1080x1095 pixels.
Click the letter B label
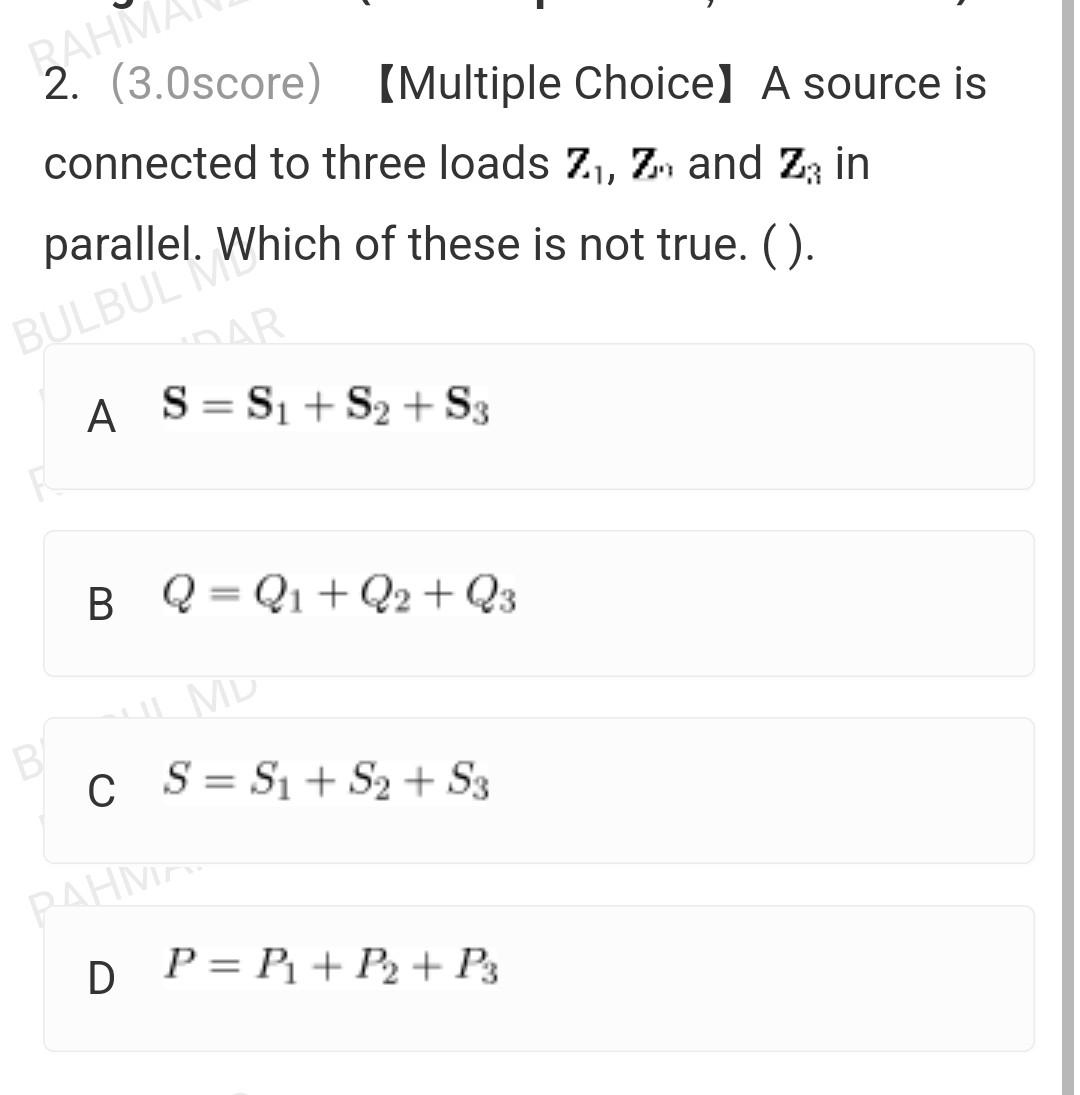(x=100, y=605)
